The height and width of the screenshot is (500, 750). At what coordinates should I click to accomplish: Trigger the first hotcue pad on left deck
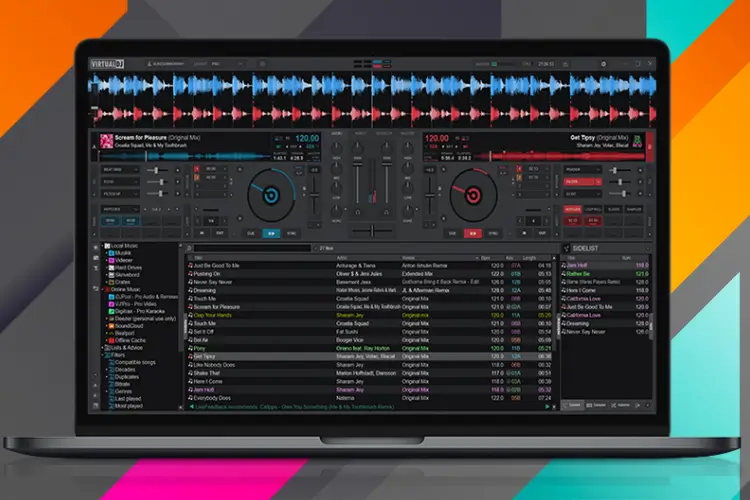coord(110,221)
